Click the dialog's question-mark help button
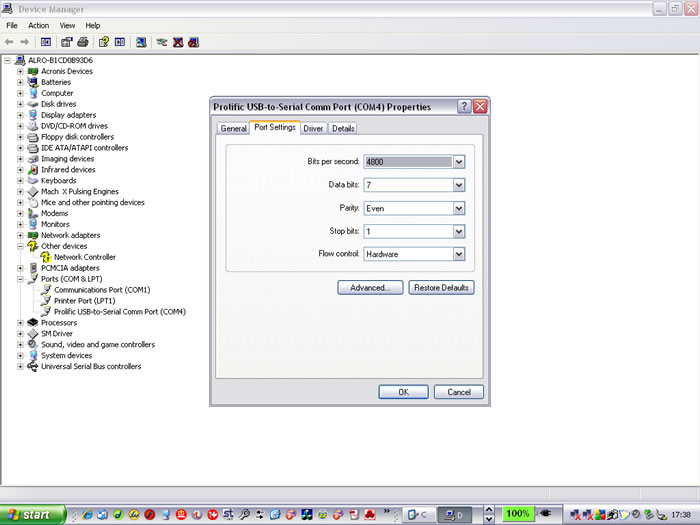The image size is (700, 525). (464, 106)
